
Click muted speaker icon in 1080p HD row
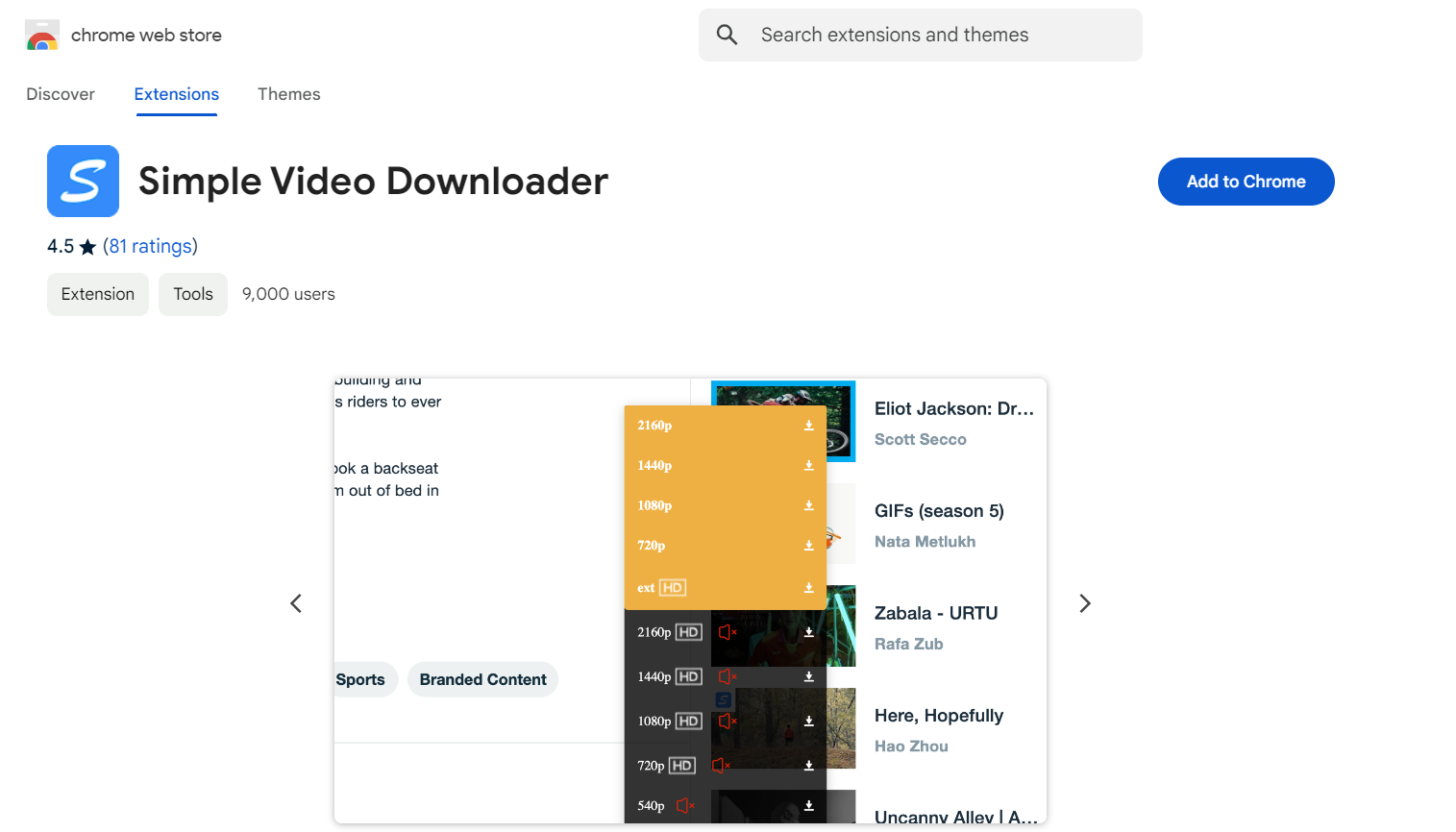tap(728, 722)
